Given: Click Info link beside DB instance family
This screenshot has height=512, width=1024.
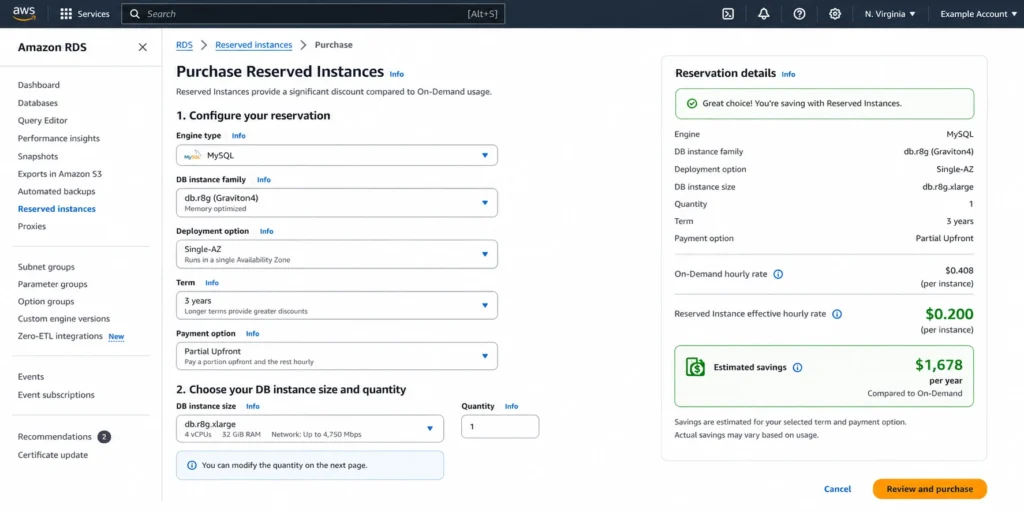Looking at the screenshot, I should tap(264, 180).
